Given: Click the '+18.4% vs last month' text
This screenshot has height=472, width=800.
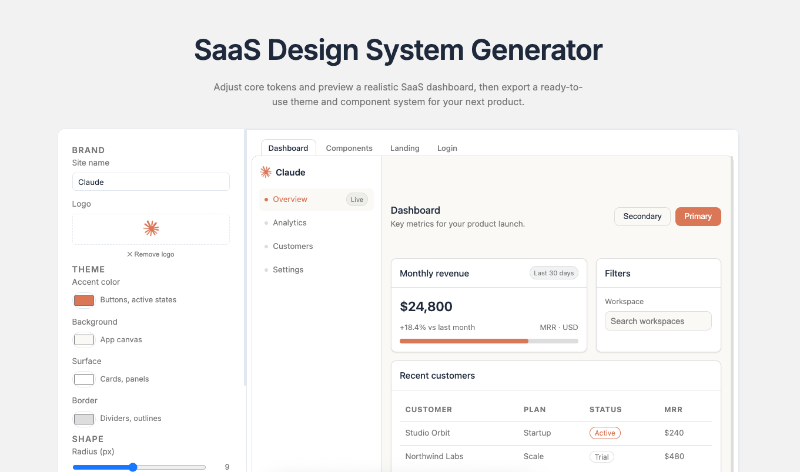Looking at the screenshot, I should [437, 327].
